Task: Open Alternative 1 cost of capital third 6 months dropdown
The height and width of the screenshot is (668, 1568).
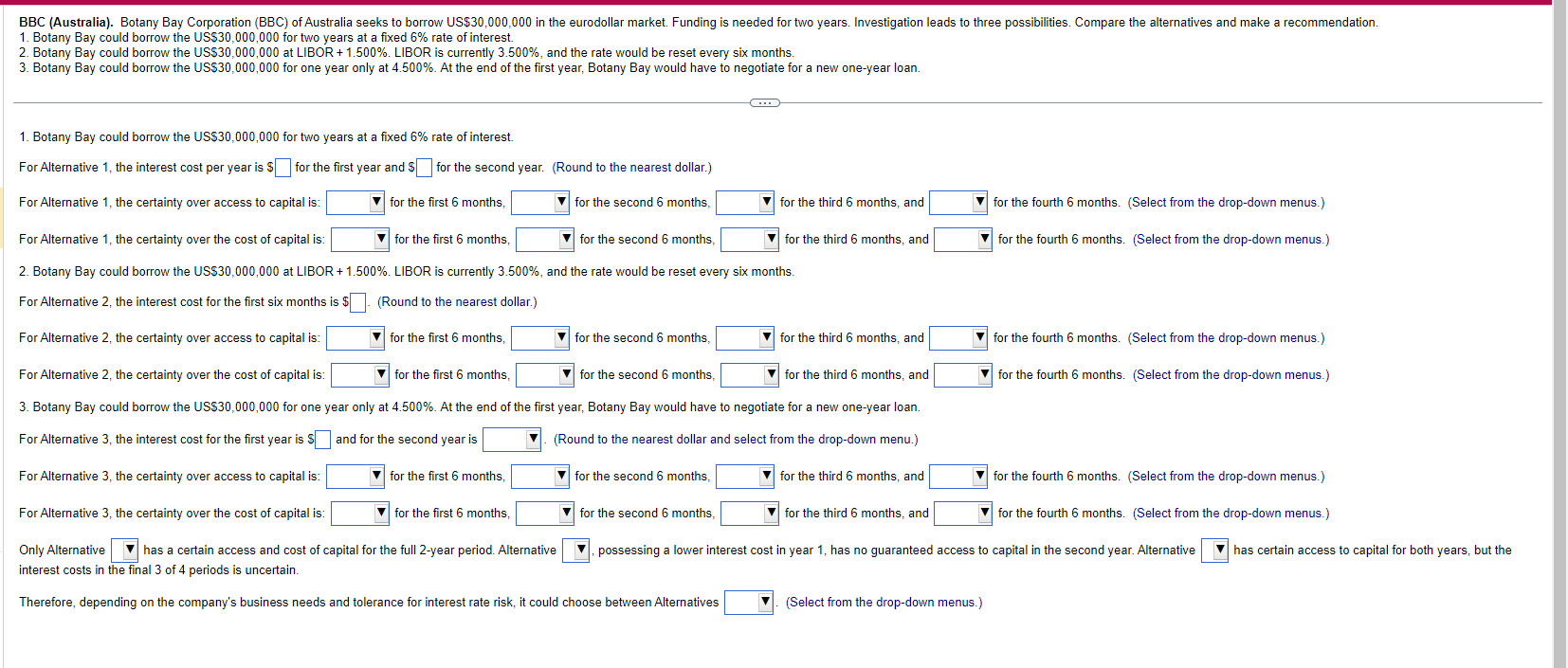Action: 750,240
